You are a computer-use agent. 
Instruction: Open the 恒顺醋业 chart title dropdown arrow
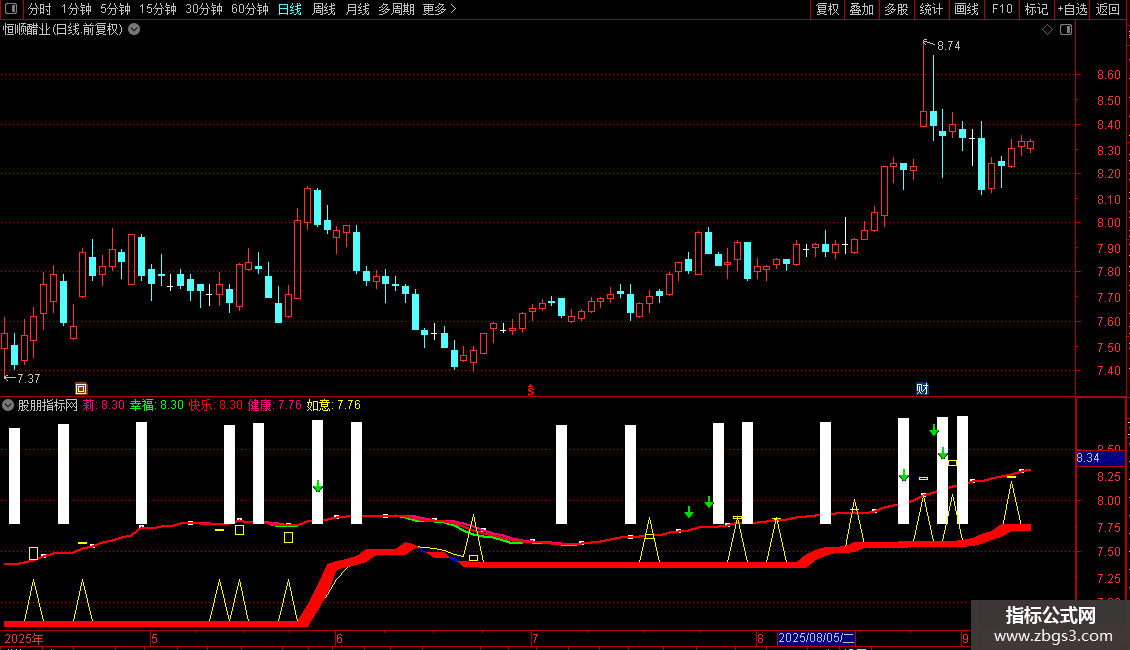[134, 30]
